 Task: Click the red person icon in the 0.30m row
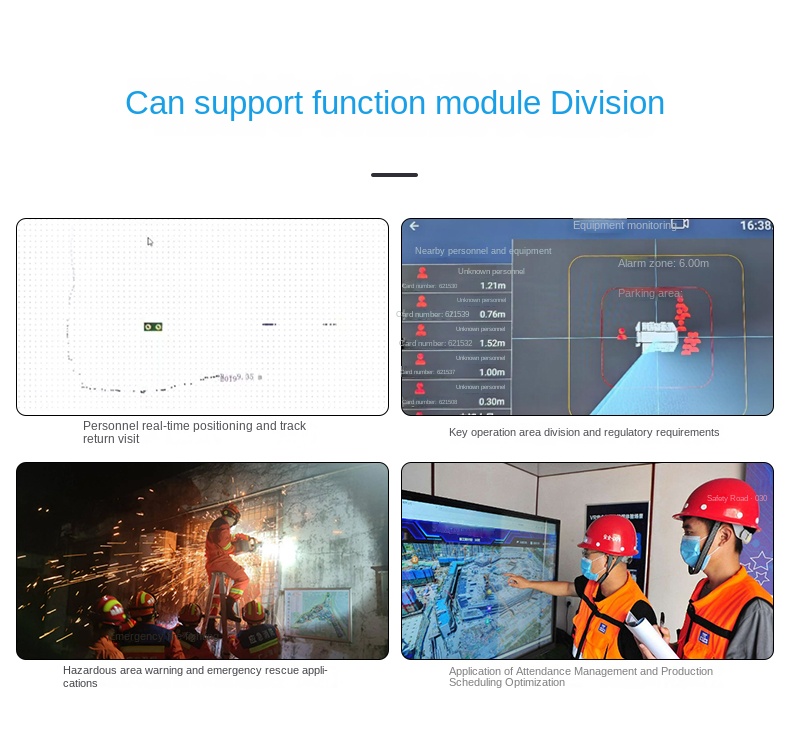coord(420,388)
